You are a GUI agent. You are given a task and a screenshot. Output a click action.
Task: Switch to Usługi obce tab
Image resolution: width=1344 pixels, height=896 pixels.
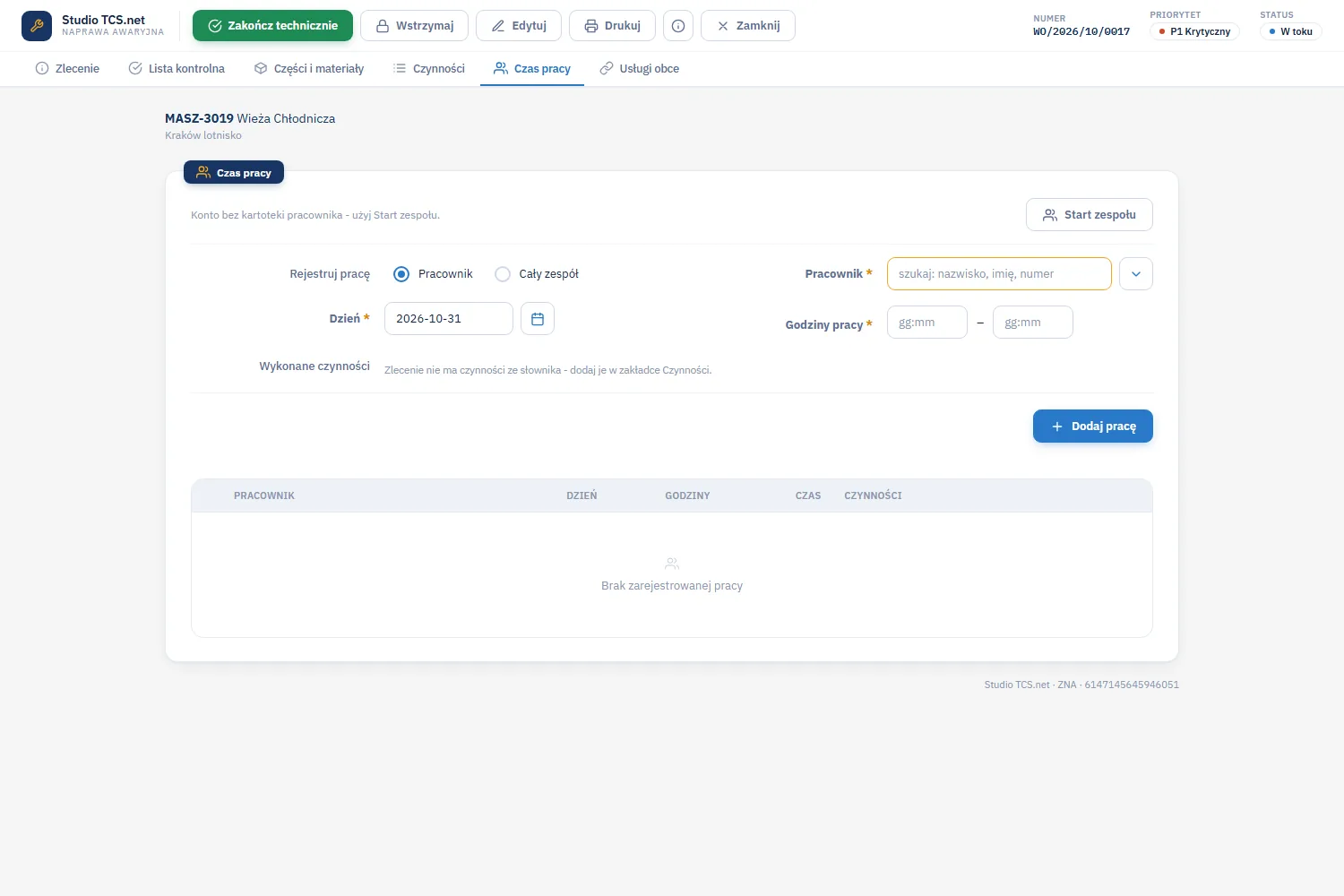pos(640,69)
